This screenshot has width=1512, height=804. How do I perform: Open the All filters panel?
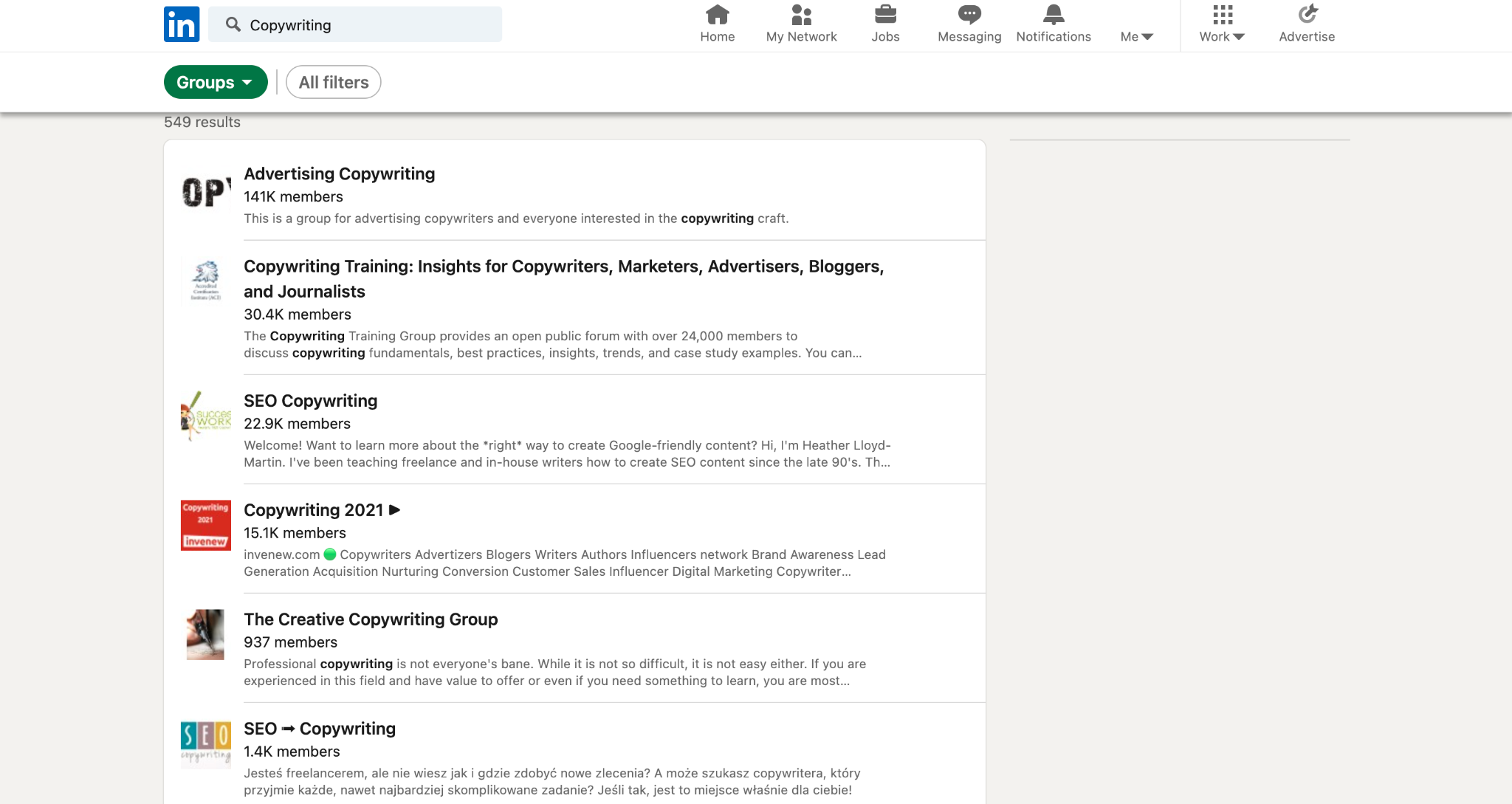tap(333, 82)
